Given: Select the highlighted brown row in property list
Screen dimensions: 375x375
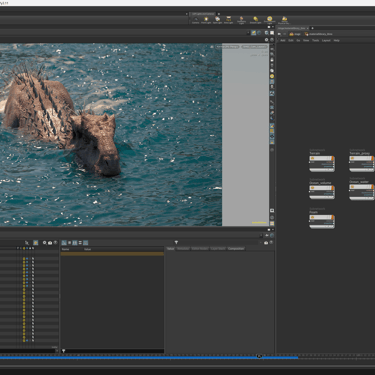Looking at the screenshot, I should (112, 254).
